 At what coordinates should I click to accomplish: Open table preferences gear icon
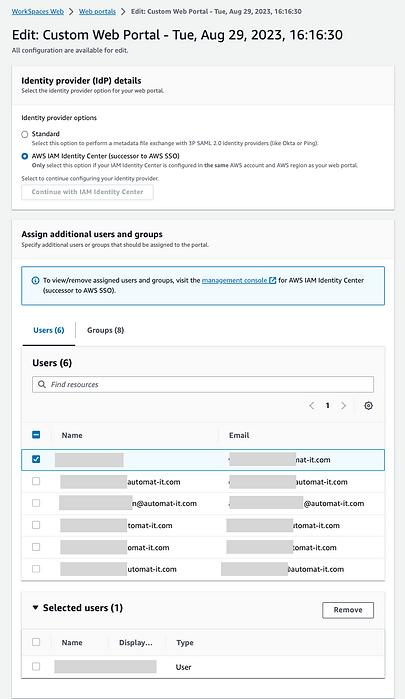point(368,406)
